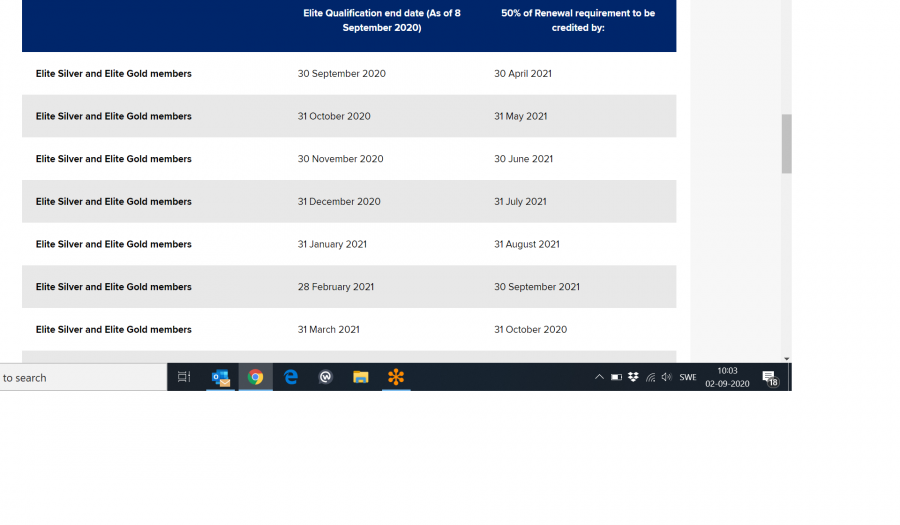Image resolution: width=900 pixels, height=525 pixels.
Task: Open the orange asterisk app in taskbar
Action: [396, 377]
